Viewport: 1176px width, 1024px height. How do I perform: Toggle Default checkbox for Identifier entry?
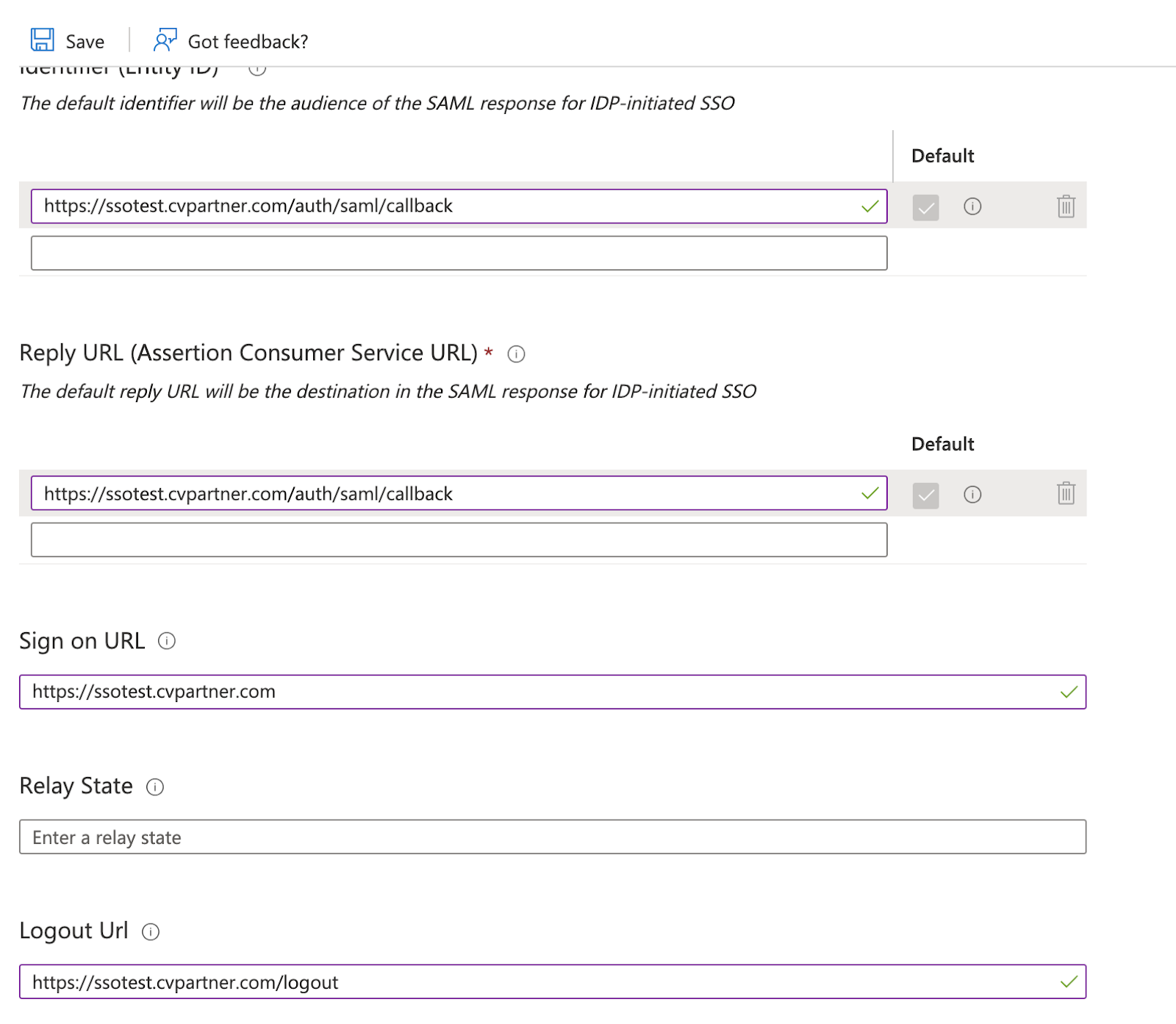[x=925, y=207]
